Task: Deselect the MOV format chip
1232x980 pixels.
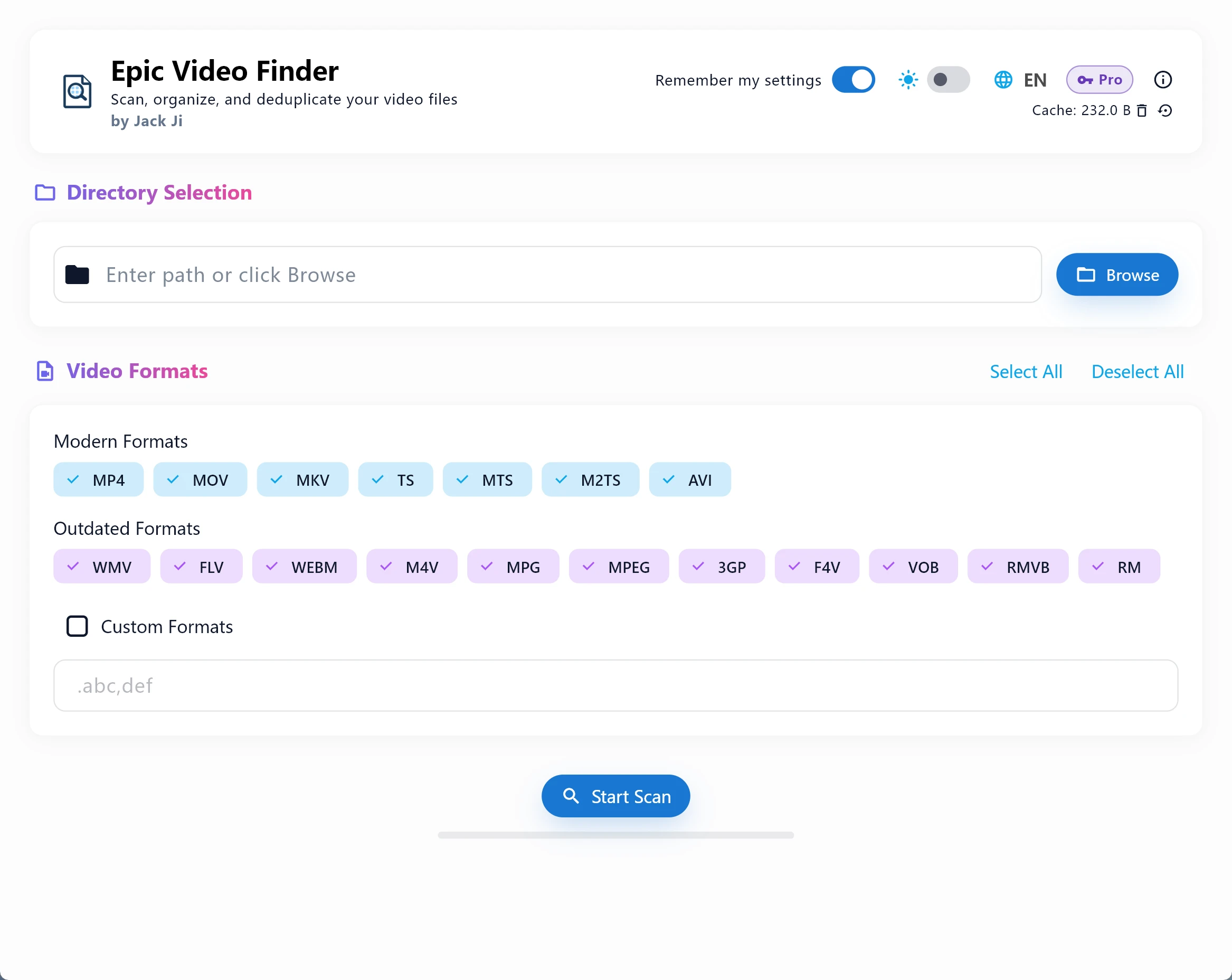Action: [x=200, y=480]
